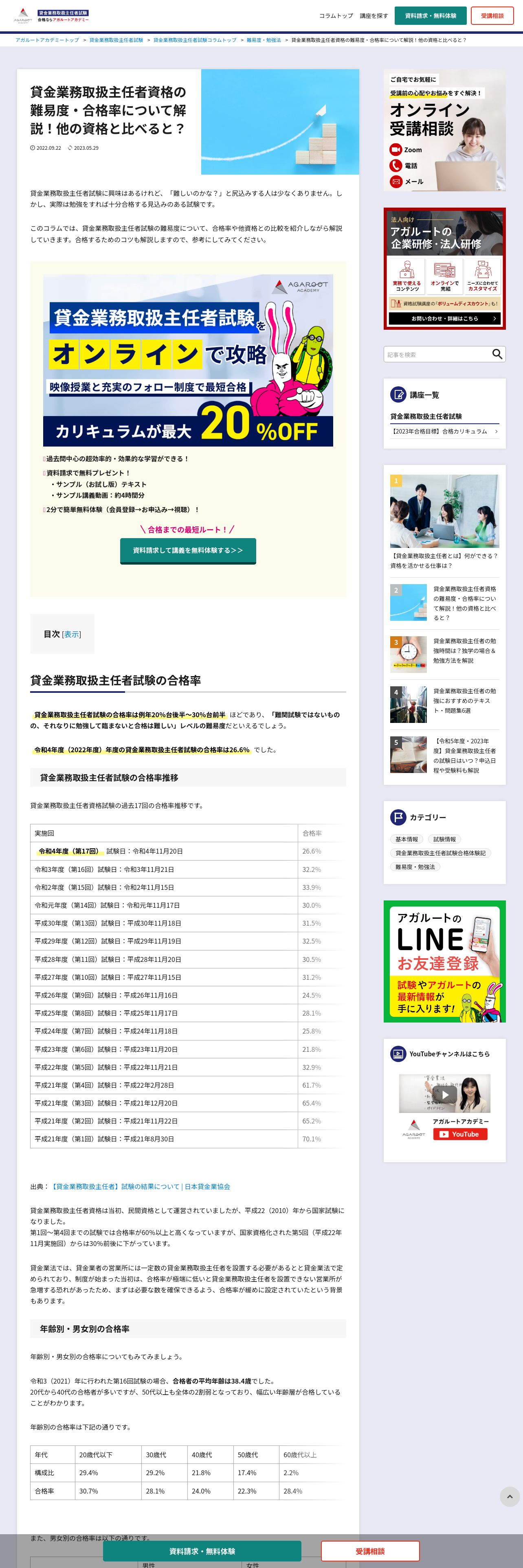This screenshot has height=1568, width=523.
Task: Click the 2023.05.29 updated date refresh icon
Action: pos(70,148)
